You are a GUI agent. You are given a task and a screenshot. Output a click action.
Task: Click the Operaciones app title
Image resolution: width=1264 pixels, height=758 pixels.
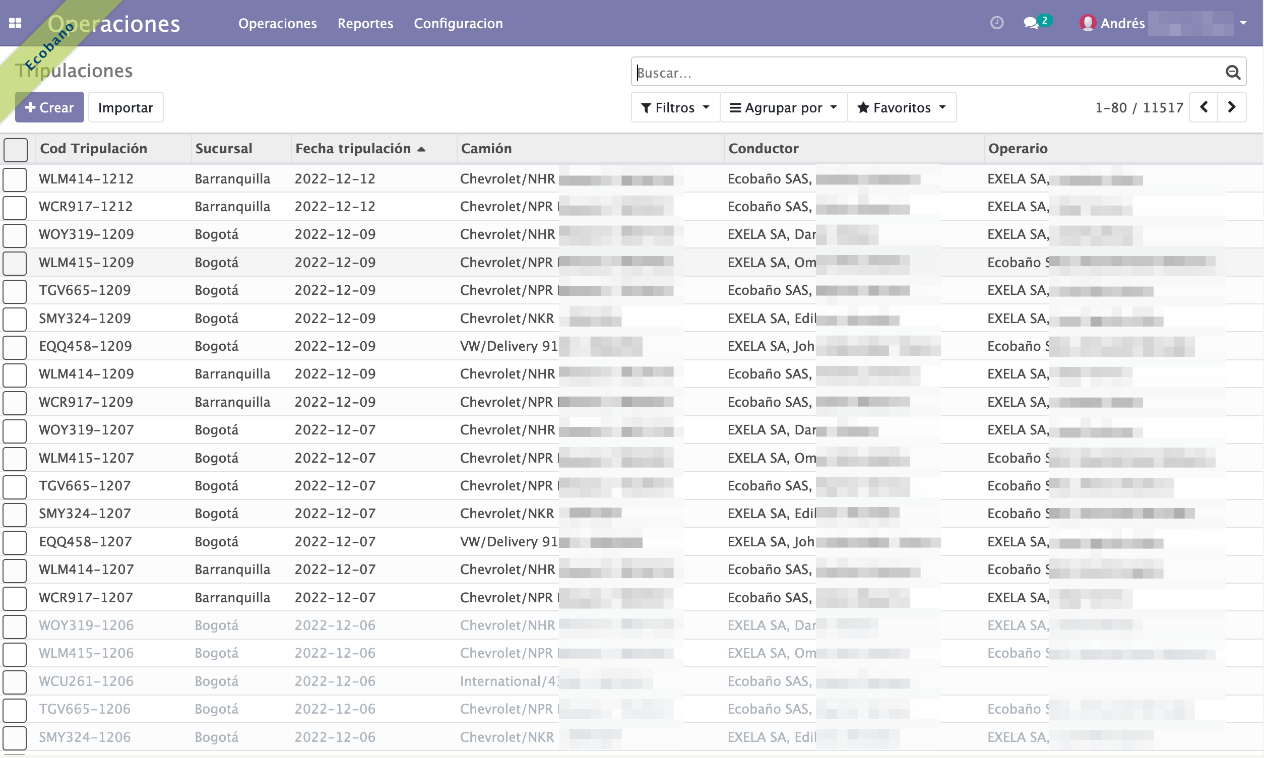[114, 24]
